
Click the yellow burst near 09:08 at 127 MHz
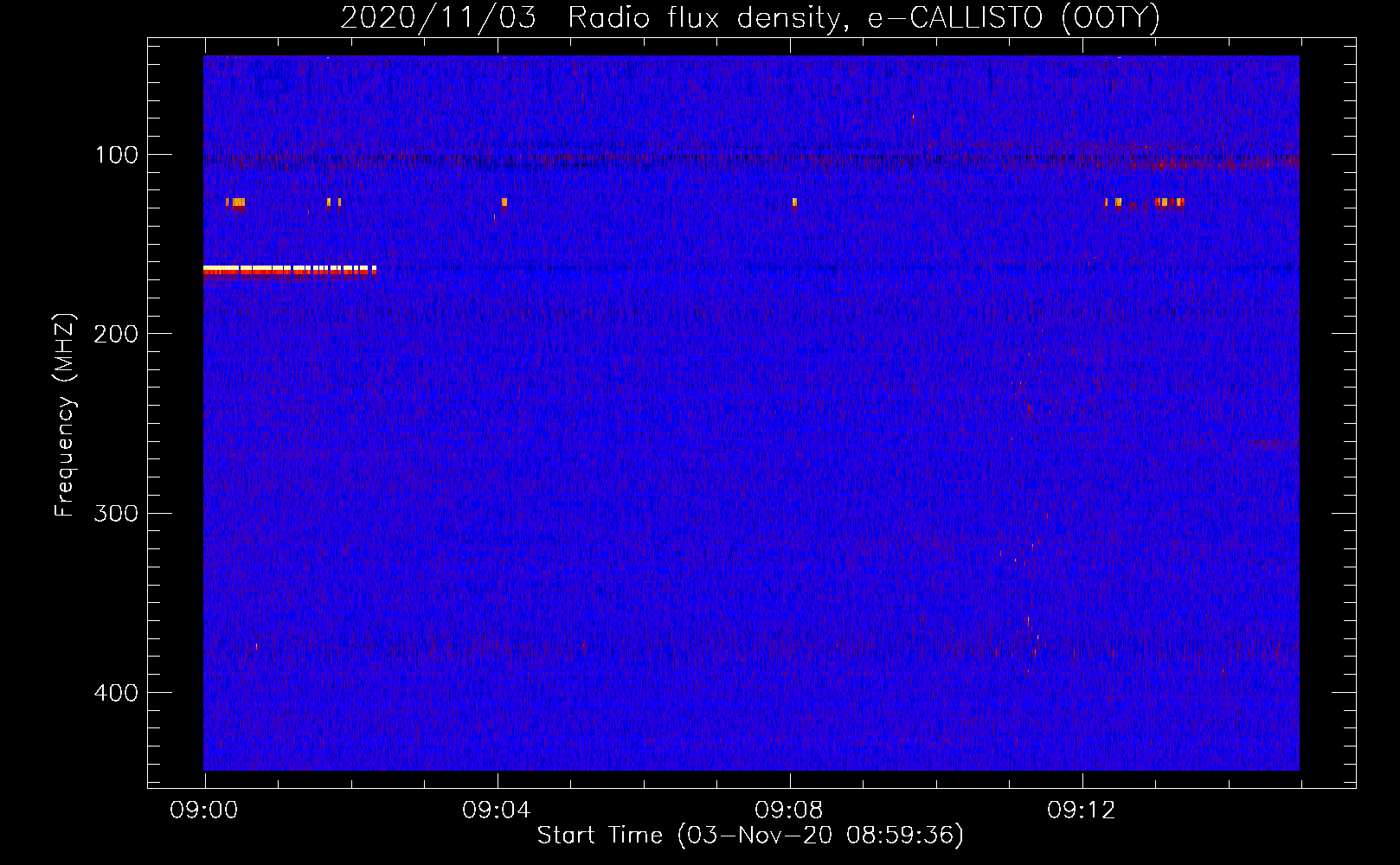click(x=794, y=202)
